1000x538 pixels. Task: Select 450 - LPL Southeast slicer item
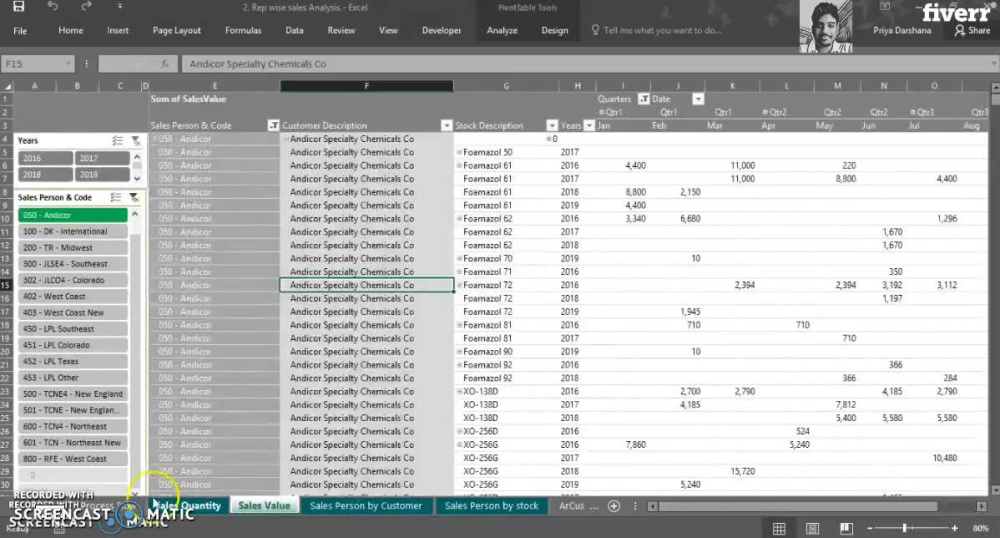(x=73, y=329)
